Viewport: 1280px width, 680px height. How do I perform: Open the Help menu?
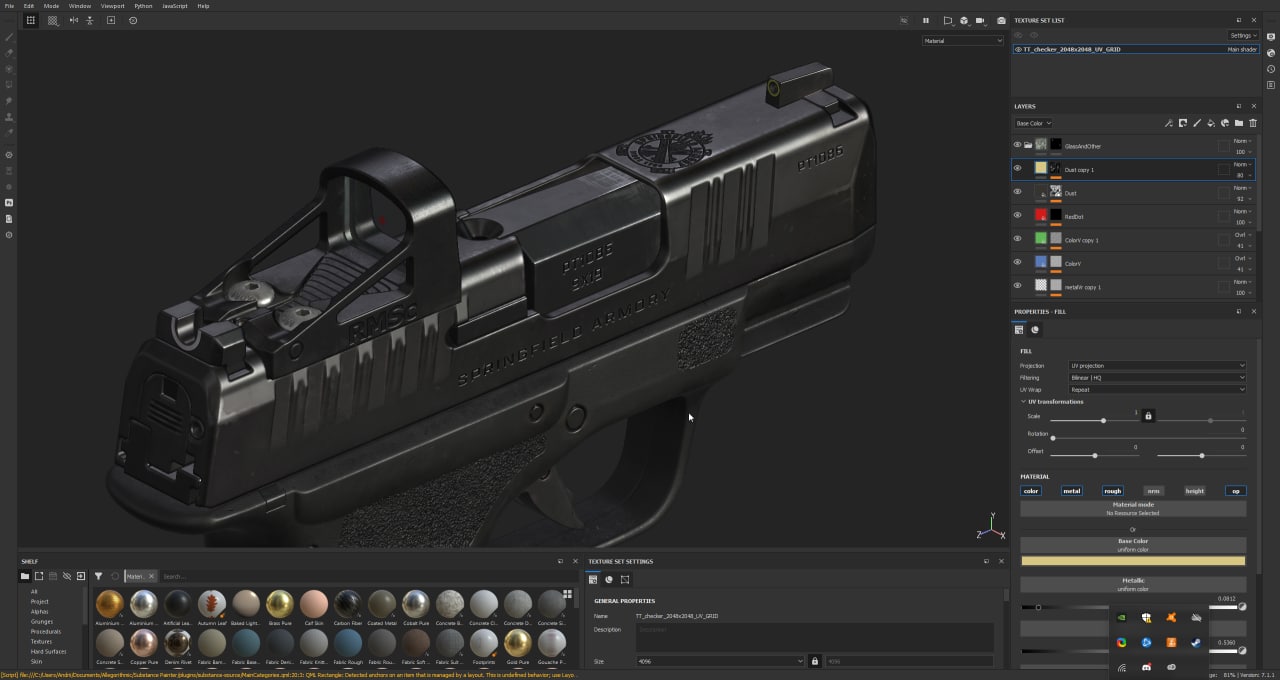point(203,6)
